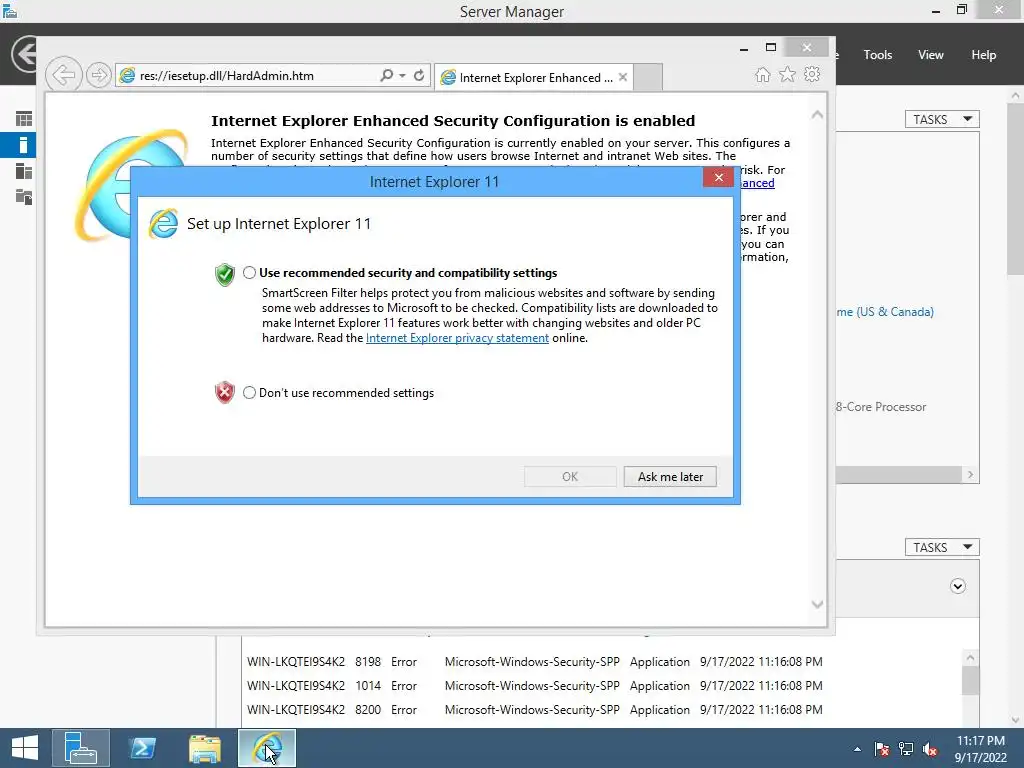Show hidden tray icons arrow

[x=857, y=749]
